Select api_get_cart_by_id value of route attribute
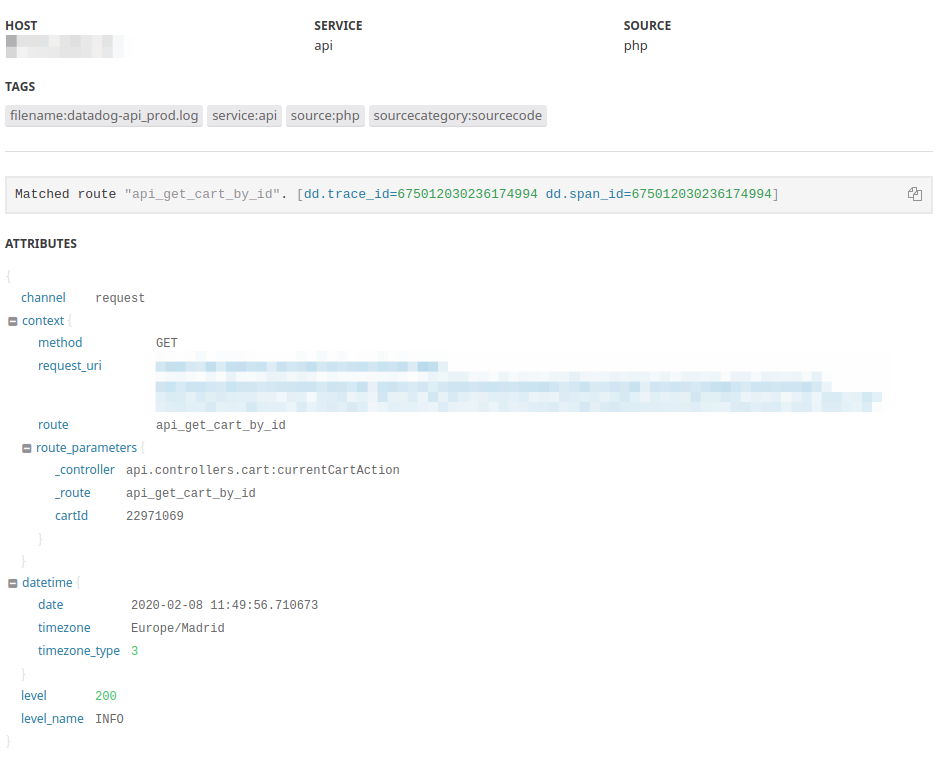Image resolution: width=942 pixels, height=777 pixels. pyautogui.click(x=220, y=425)
